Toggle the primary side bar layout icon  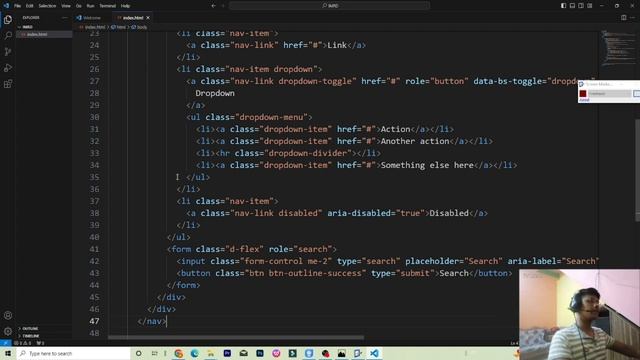(x=563, y=6)
